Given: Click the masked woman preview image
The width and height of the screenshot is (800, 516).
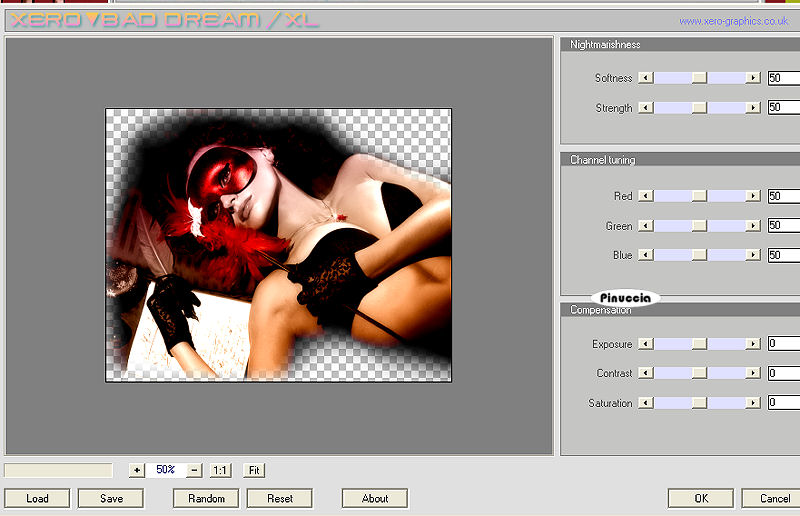Looking at the screenshot, I should click(x=279, y=244).
